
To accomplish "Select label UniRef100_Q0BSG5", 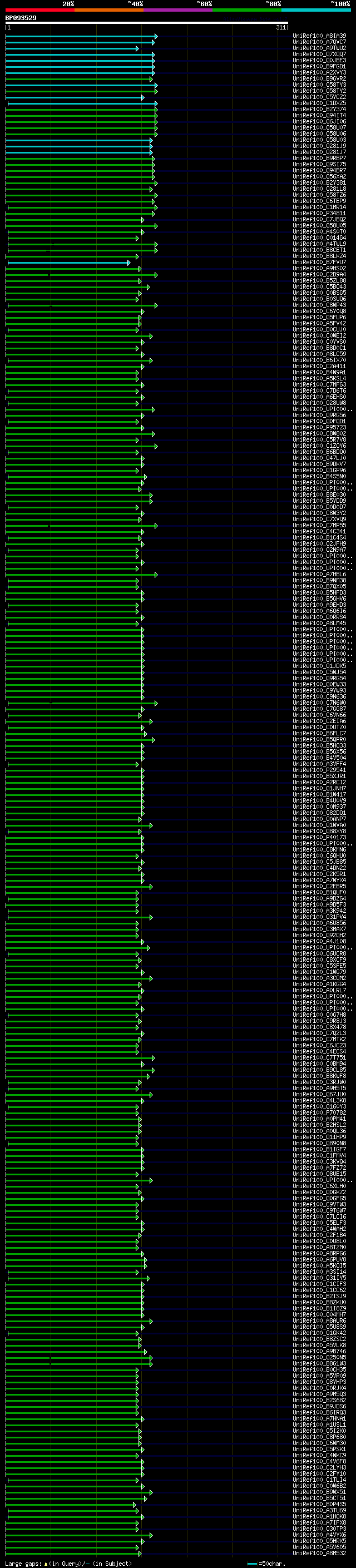I will pos(319,293).
